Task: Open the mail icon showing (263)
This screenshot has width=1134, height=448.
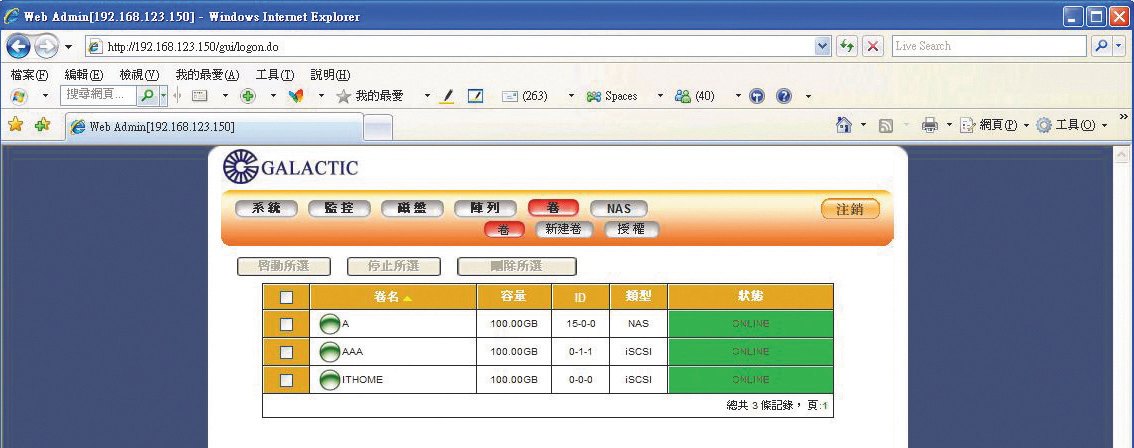Action: pos(510,96)
